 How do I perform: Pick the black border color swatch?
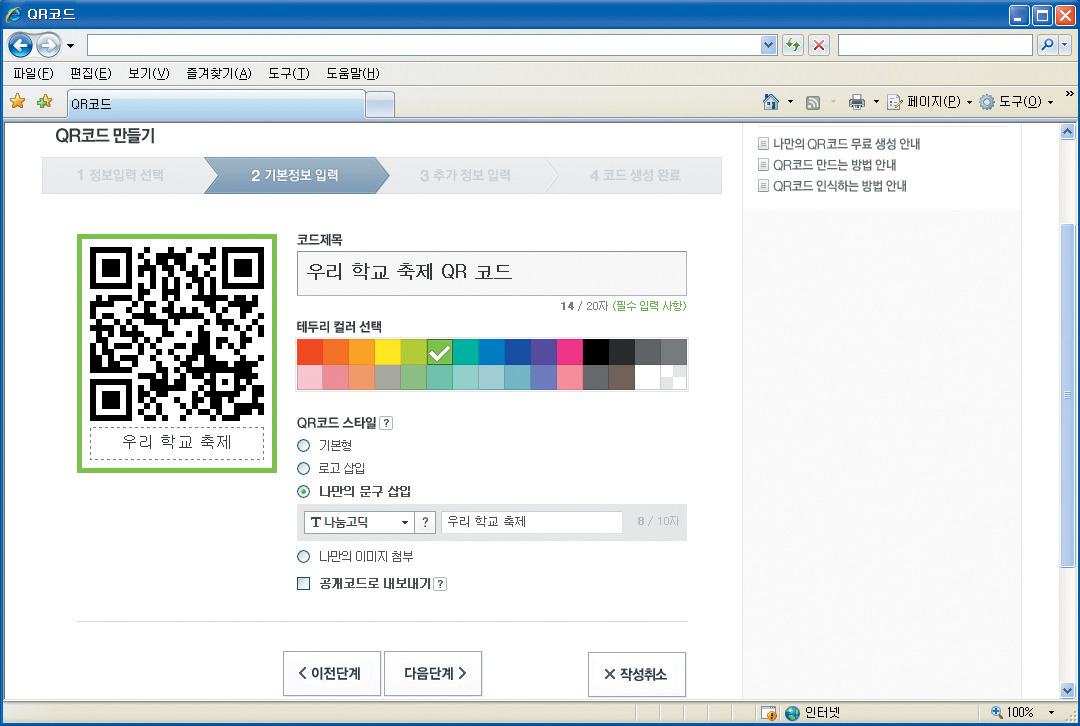tap(596, 352)
